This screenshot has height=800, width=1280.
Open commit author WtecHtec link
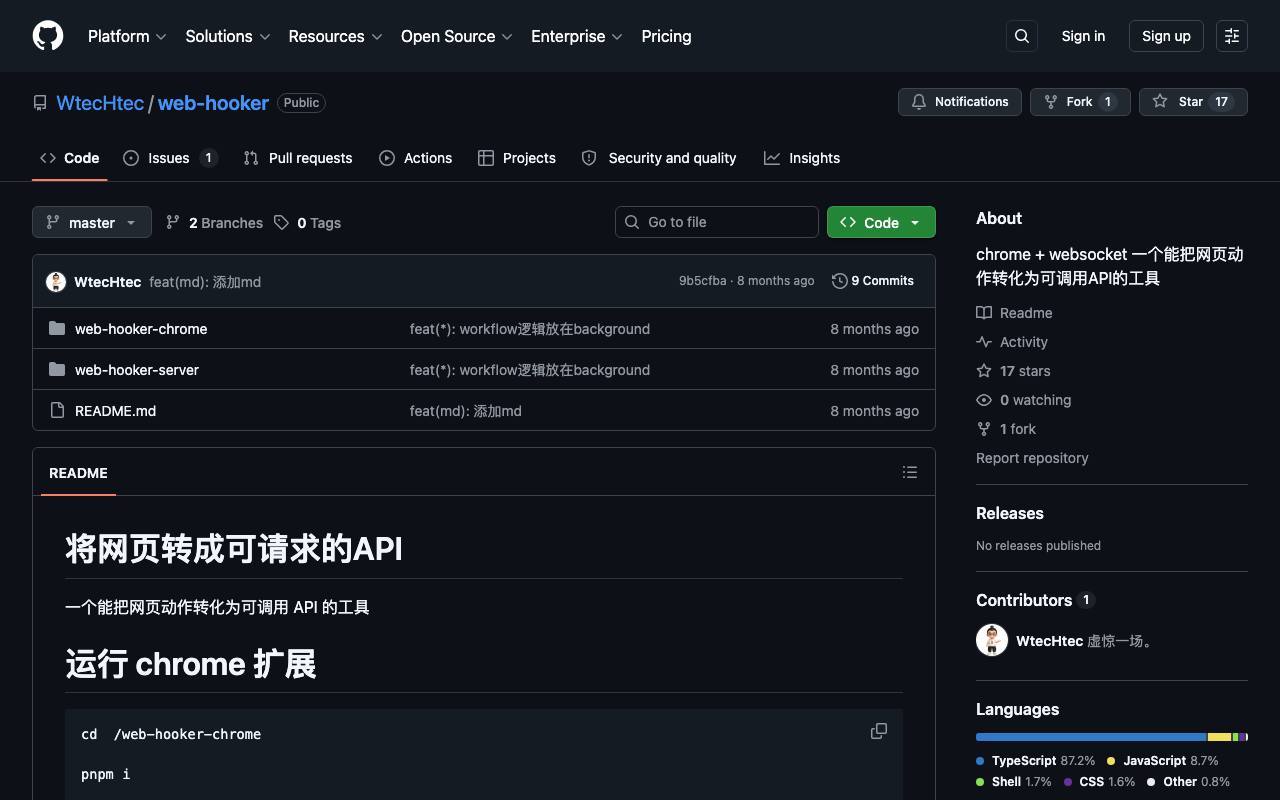pyautogui.click(x=108, y=282)
